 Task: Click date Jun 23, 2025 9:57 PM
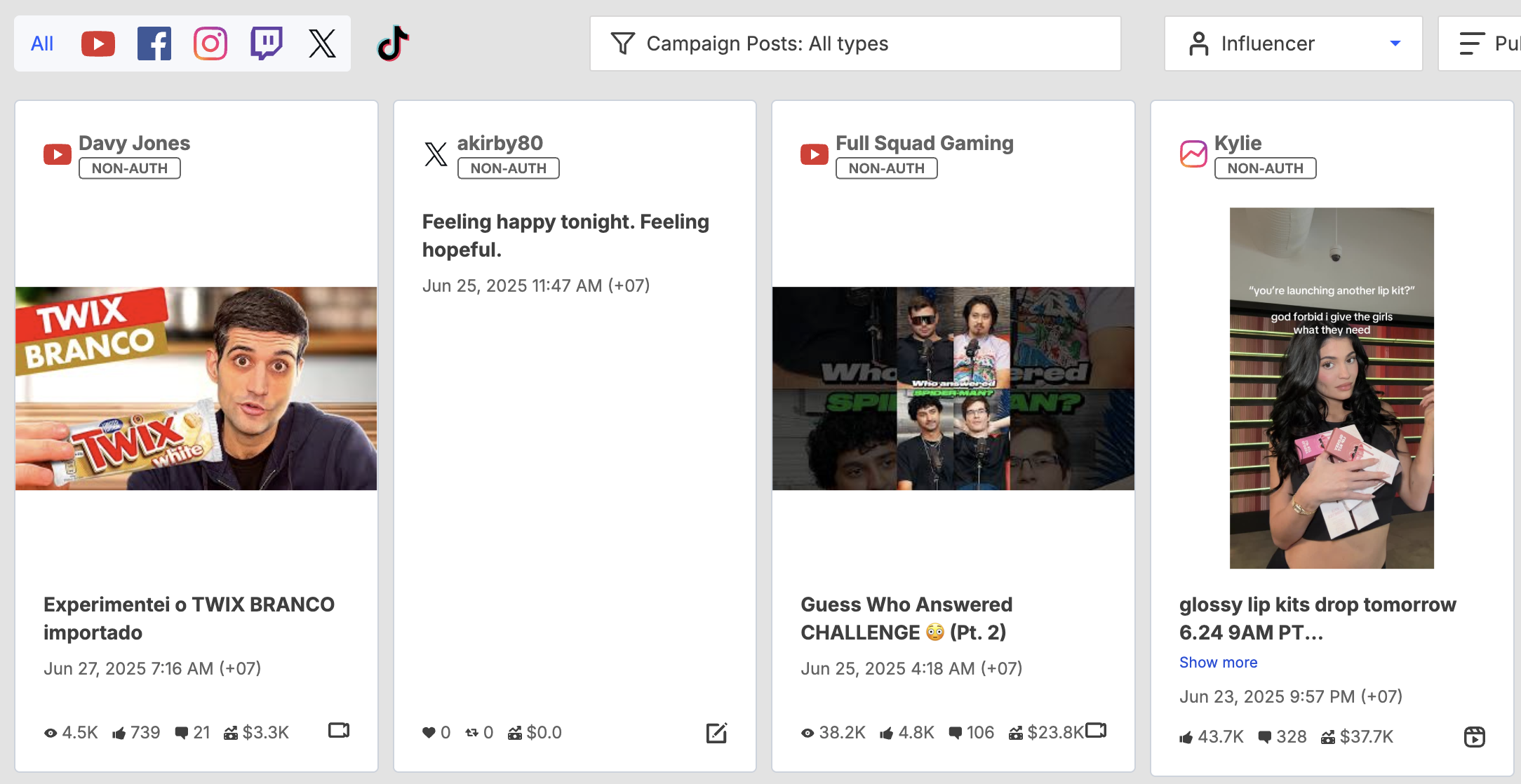coord(1291,697)
